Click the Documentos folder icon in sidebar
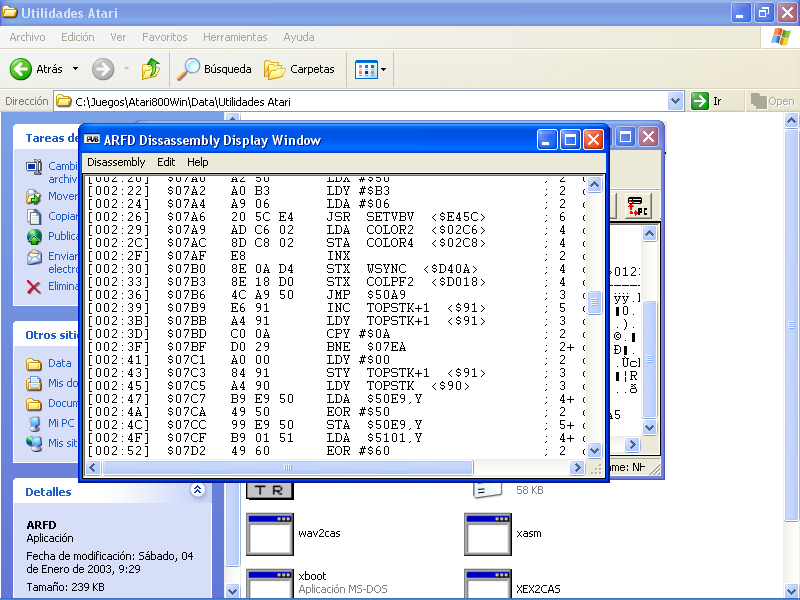800x600 pixels. pyautogui.click(x=34, y=404)
